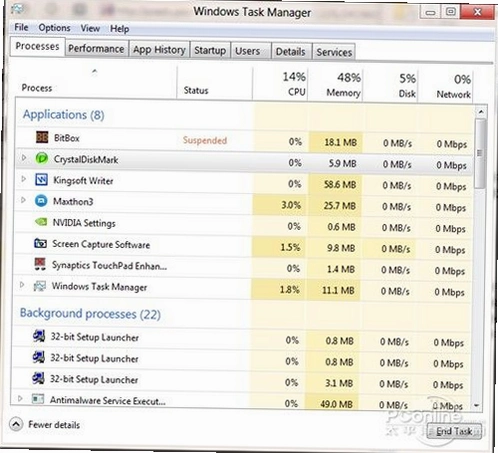Viewport: 498px width, 453px height.
Task: Sort by the CPU column header
Action: pos(280,84)
